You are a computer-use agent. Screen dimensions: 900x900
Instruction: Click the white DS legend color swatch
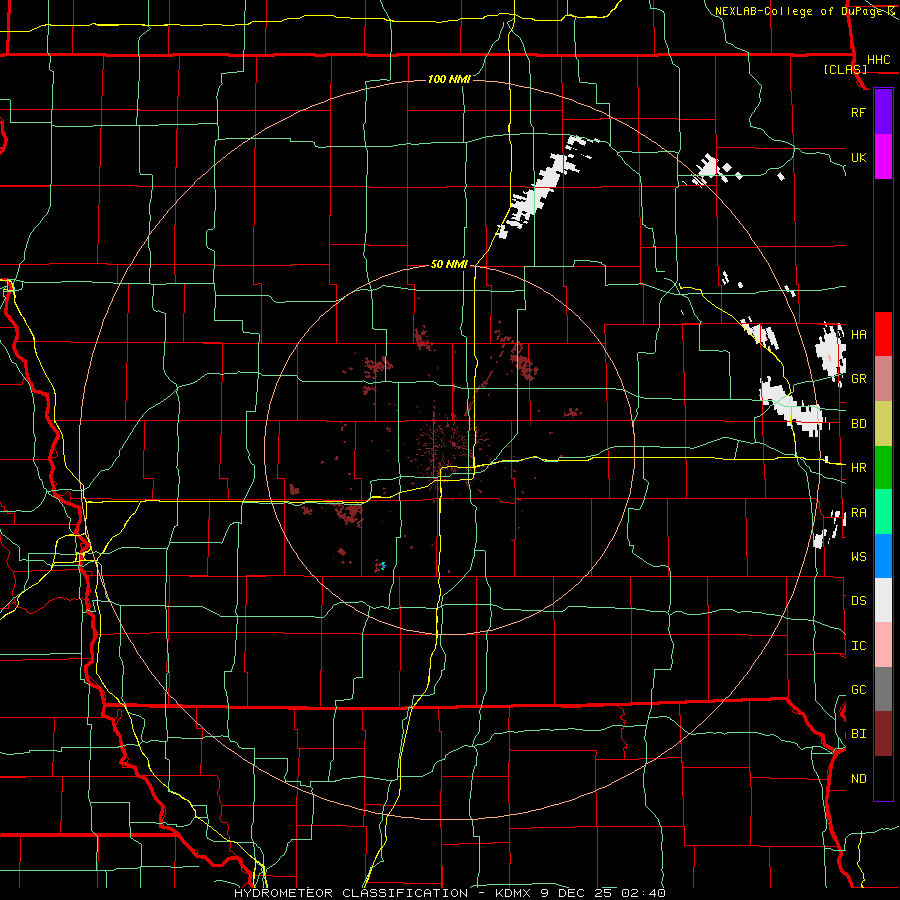pos(883,600)
